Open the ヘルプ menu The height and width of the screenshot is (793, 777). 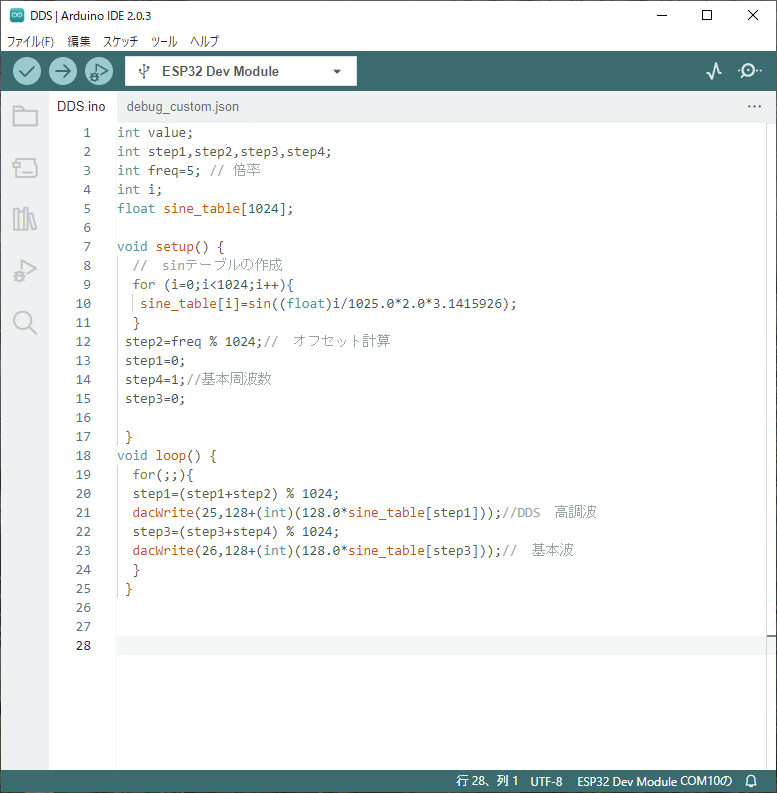click(x=204, y=41)
